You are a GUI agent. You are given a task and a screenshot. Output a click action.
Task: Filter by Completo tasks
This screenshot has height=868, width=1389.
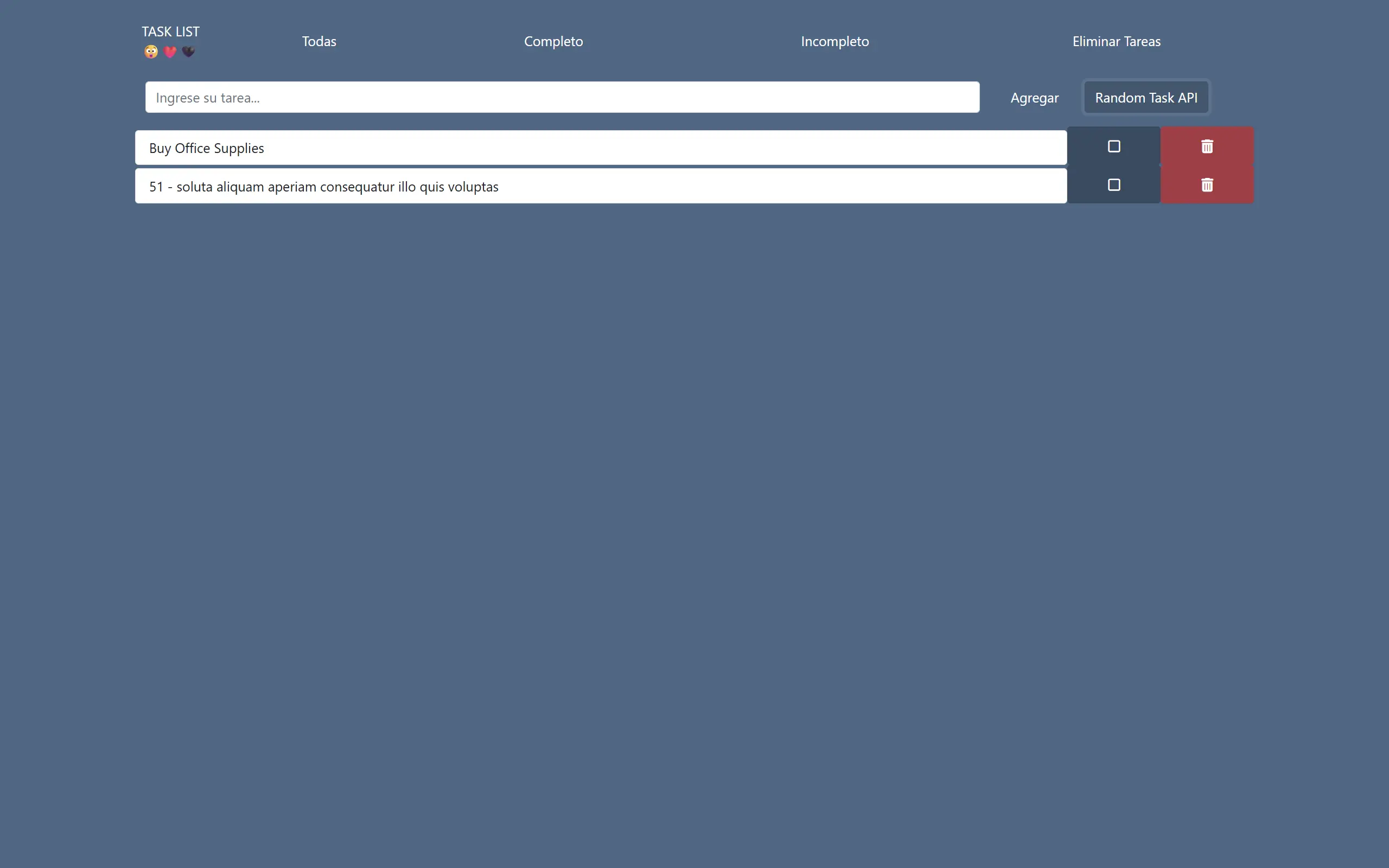(x=553, y=41)
